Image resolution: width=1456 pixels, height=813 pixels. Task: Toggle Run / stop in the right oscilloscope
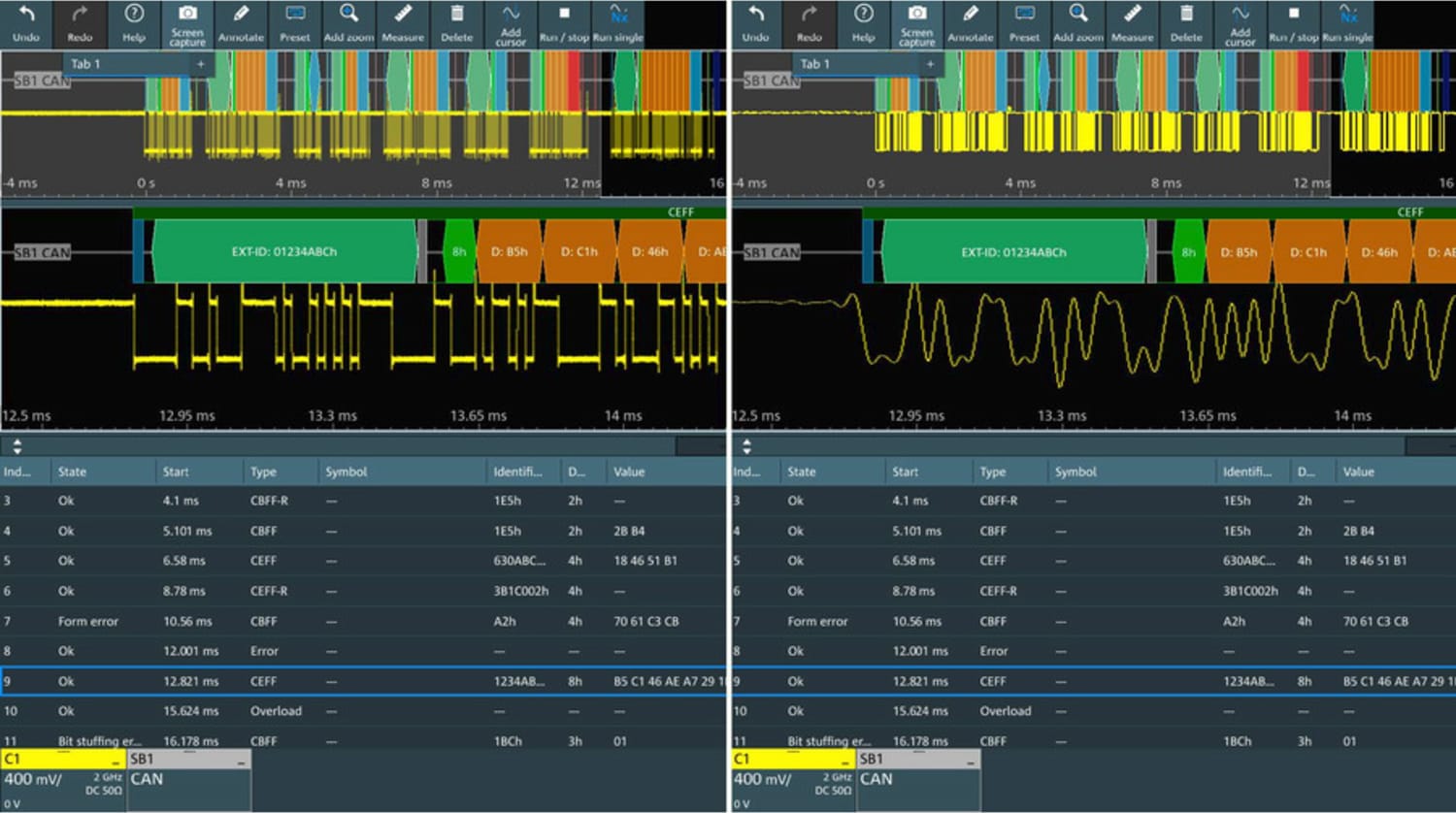[x=1294, y=24]
